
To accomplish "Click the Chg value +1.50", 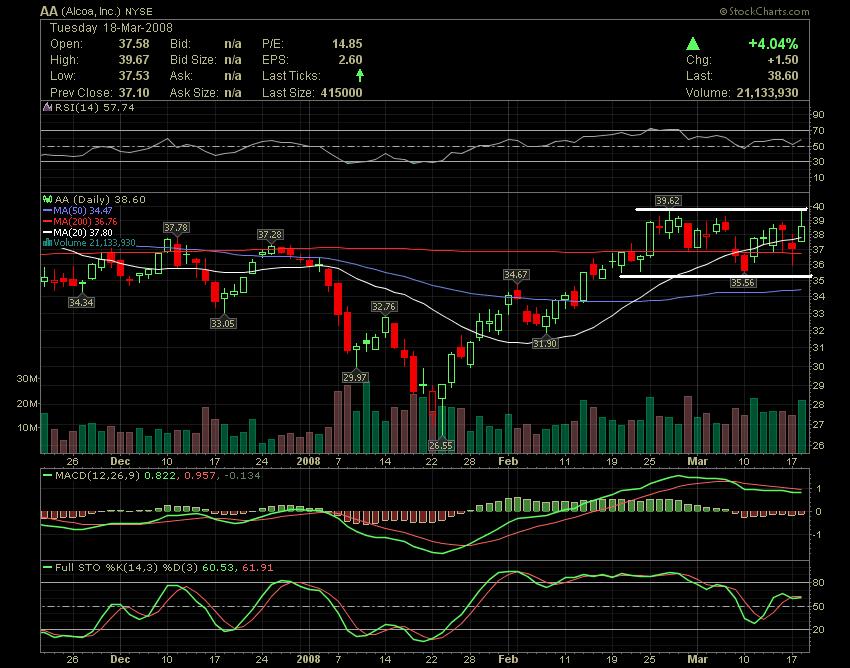I will click(783, 60).
